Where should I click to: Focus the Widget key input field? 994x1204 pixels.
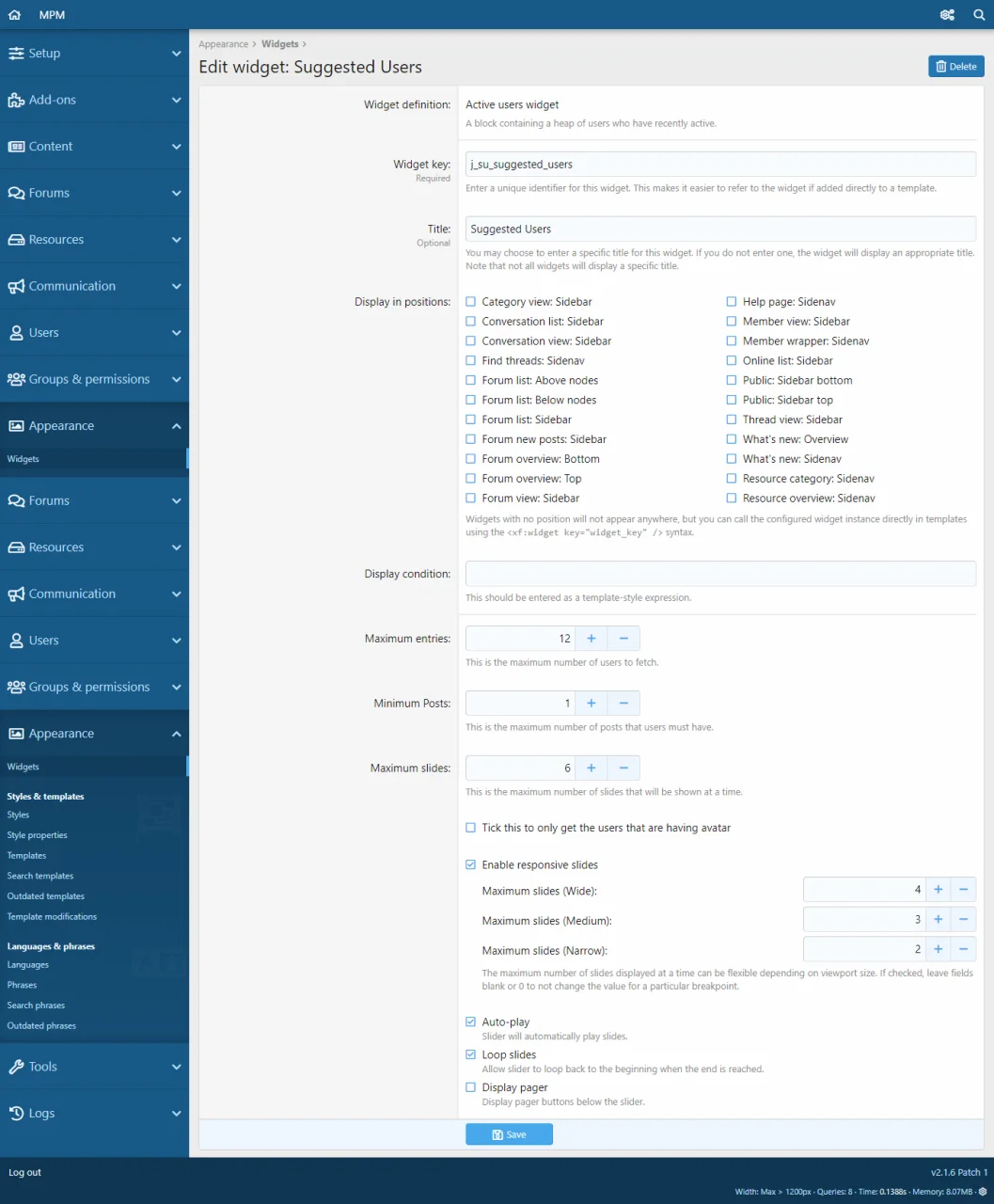pyautogui.click(x=720, y=165)
